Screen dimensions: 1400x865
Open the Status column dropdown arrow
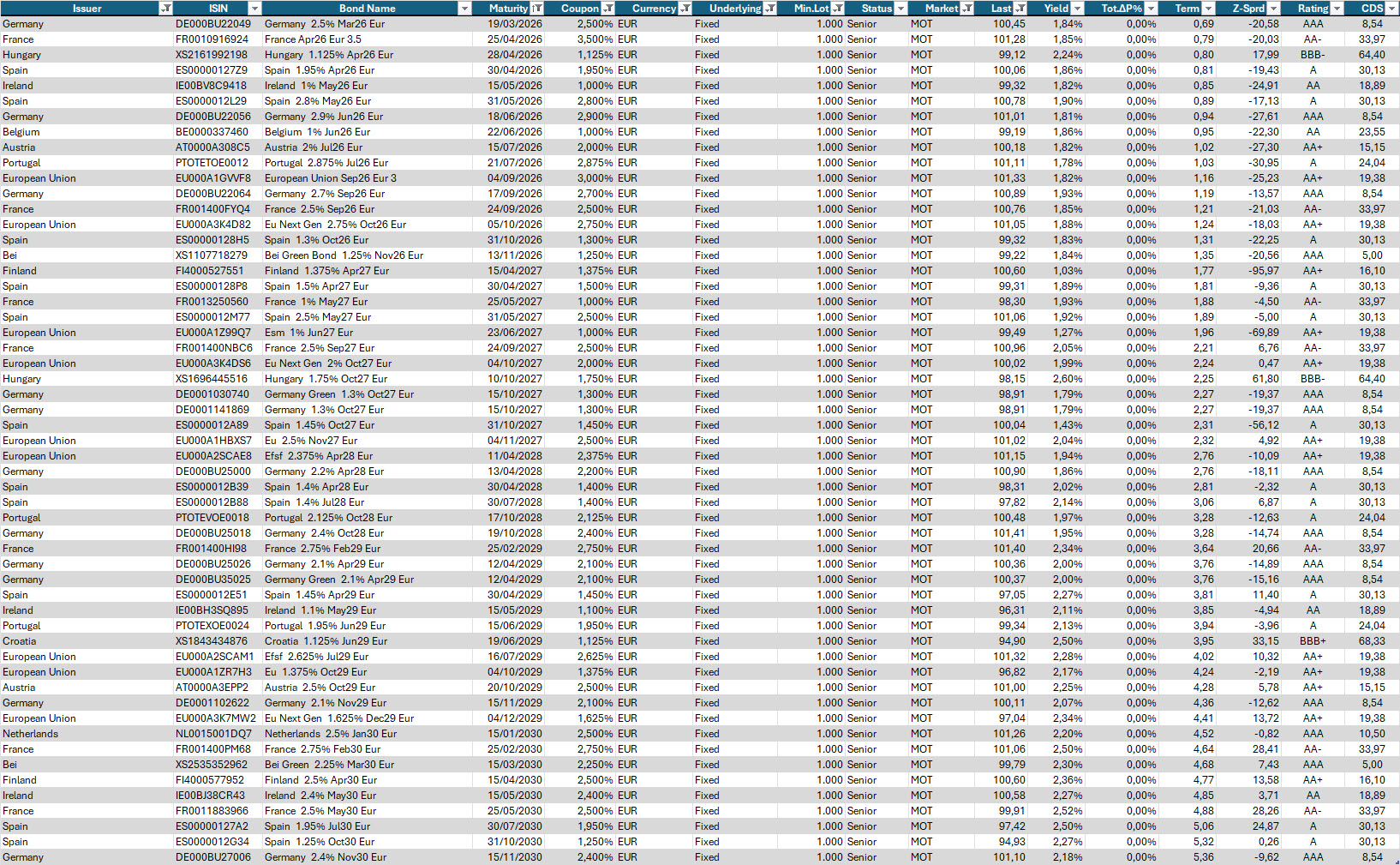900,9
